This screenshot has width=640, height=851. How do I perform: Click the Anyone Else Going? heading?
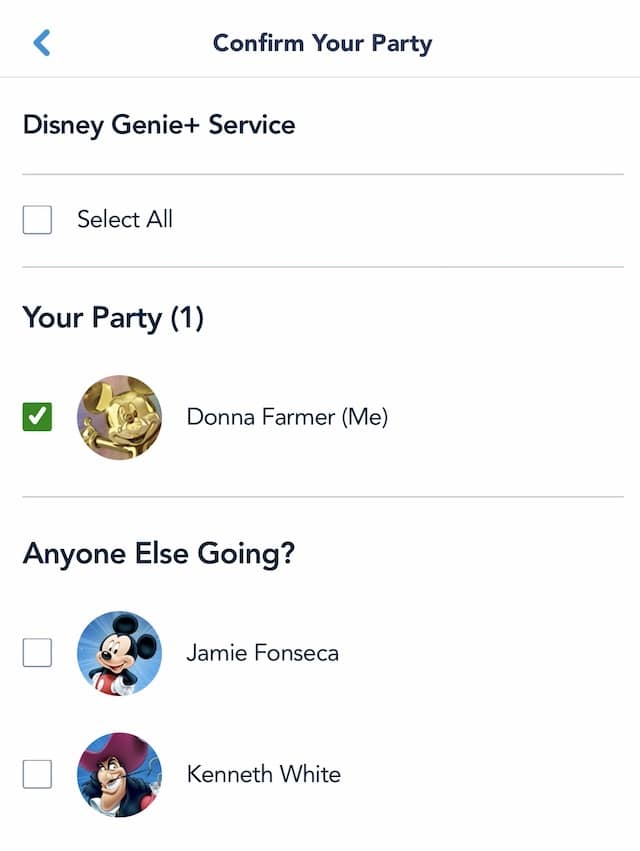pos(159,554)
